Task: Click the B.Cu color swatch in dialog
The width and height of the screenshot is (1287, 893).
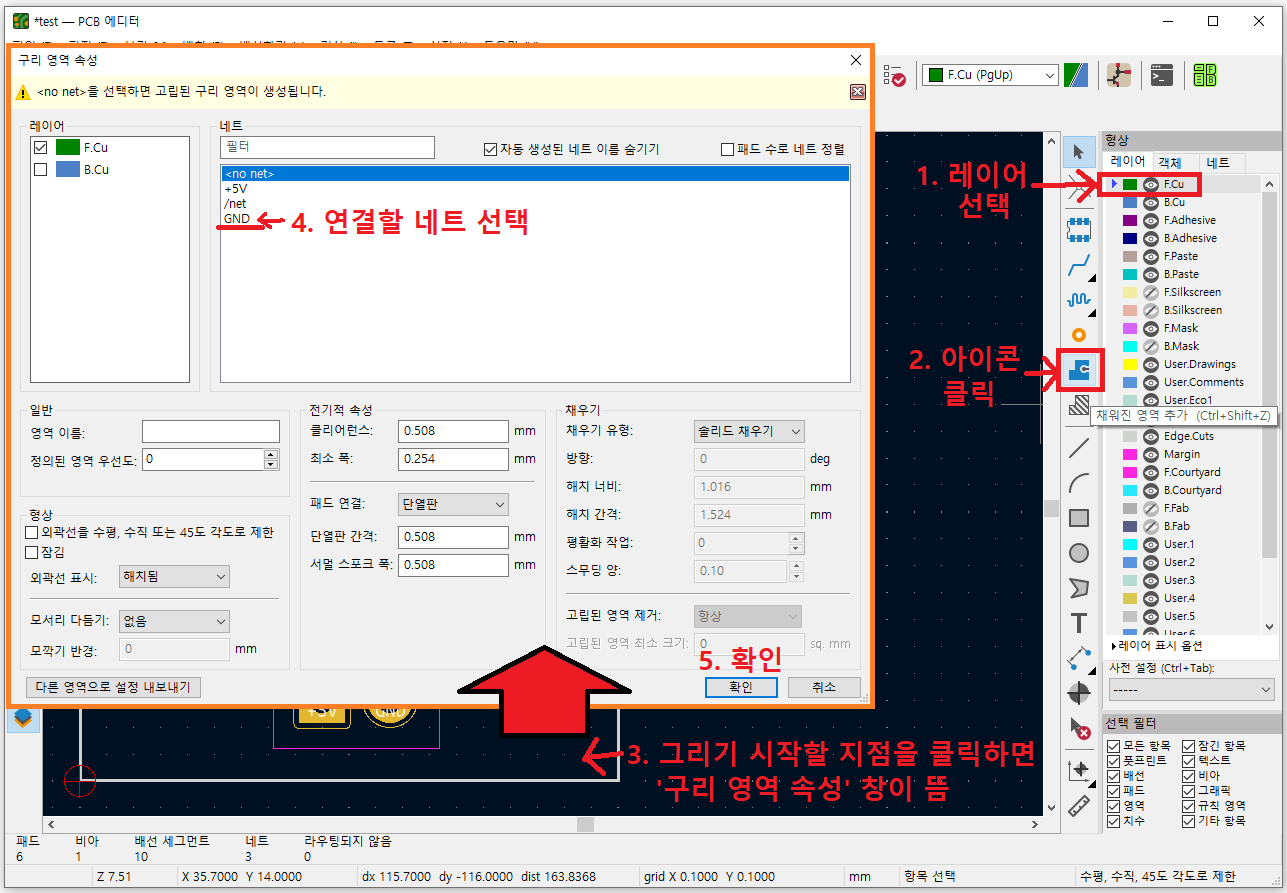Action: pyautogui.click(x=68, y=170)
